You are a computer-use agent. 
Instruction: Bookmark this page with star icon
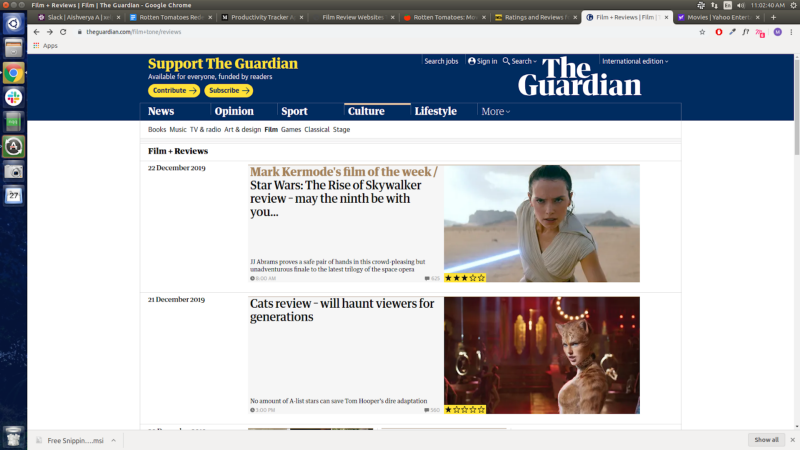click(702, 32)
